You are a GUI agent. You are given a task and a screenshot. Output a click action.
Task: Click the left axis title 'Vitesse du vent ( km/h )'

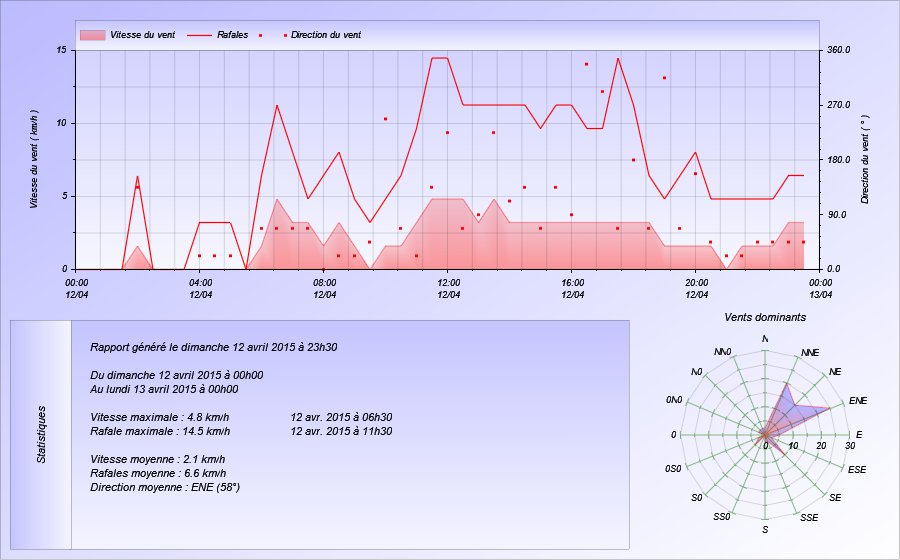34,159
